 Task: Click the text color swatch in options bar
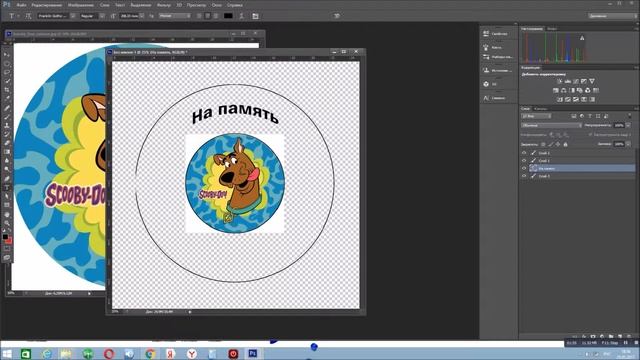point(228,16)
